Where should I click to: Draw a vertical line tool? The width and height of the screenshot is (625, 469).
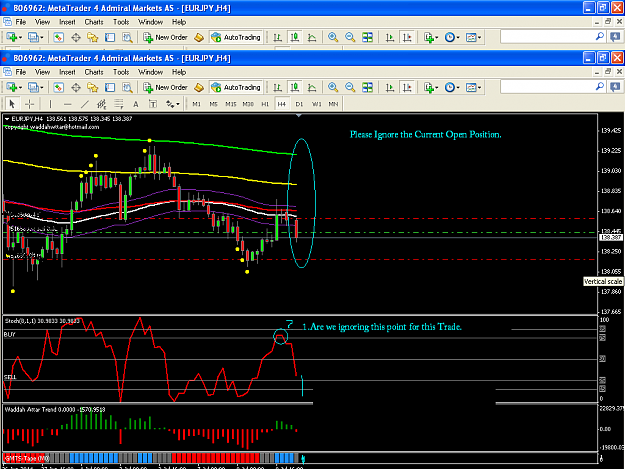[x=50, y=104]
